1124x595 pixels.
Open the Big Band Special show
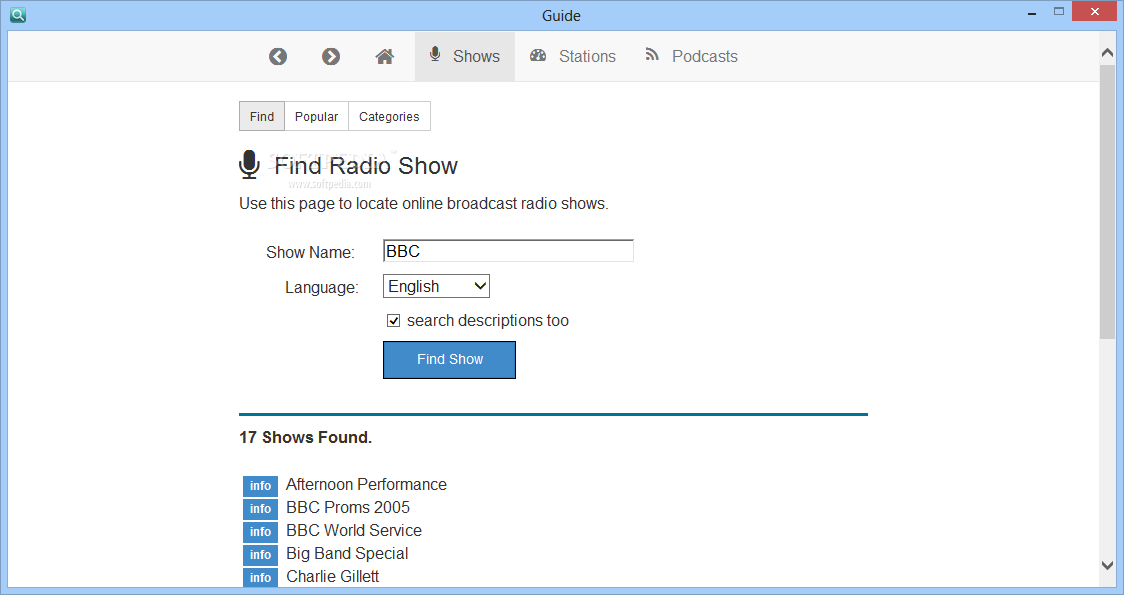coord(347,553)
